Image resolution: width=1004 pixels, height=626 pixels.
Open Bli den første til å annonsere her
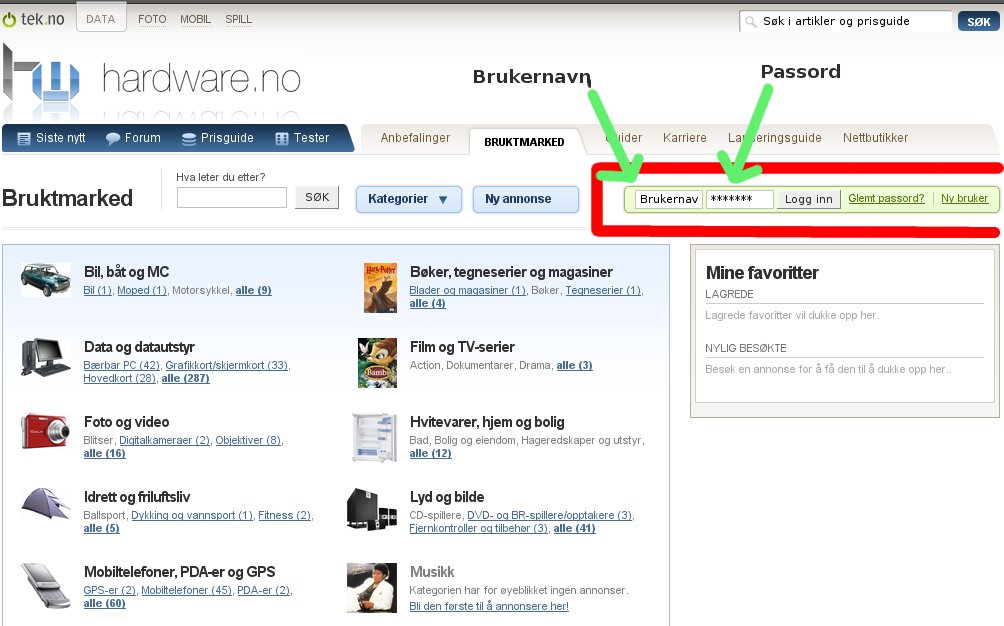point(489,606)
